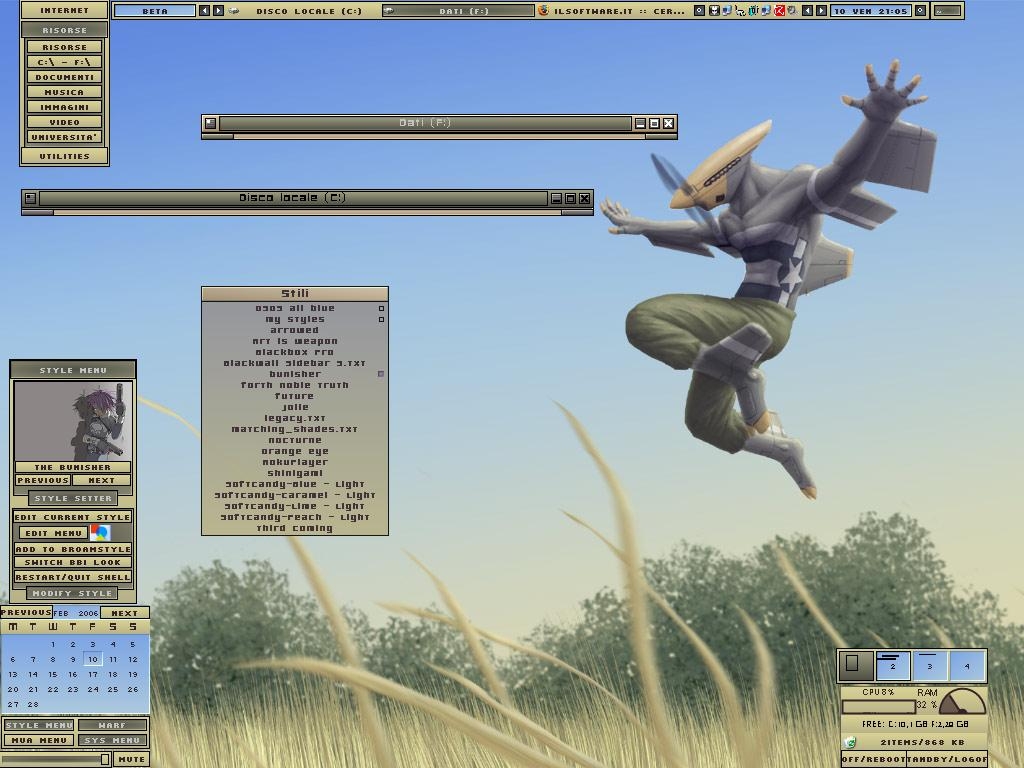The image size is (1024, 768).
Task: Open the Musica folder button
Action: [64, 92]
